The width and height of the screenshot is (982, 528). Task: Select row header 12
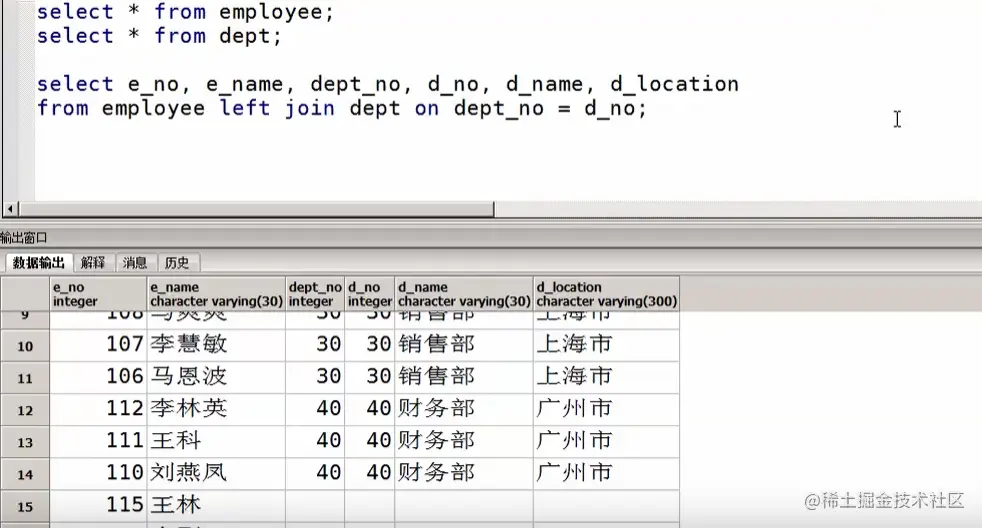[25, 410]
